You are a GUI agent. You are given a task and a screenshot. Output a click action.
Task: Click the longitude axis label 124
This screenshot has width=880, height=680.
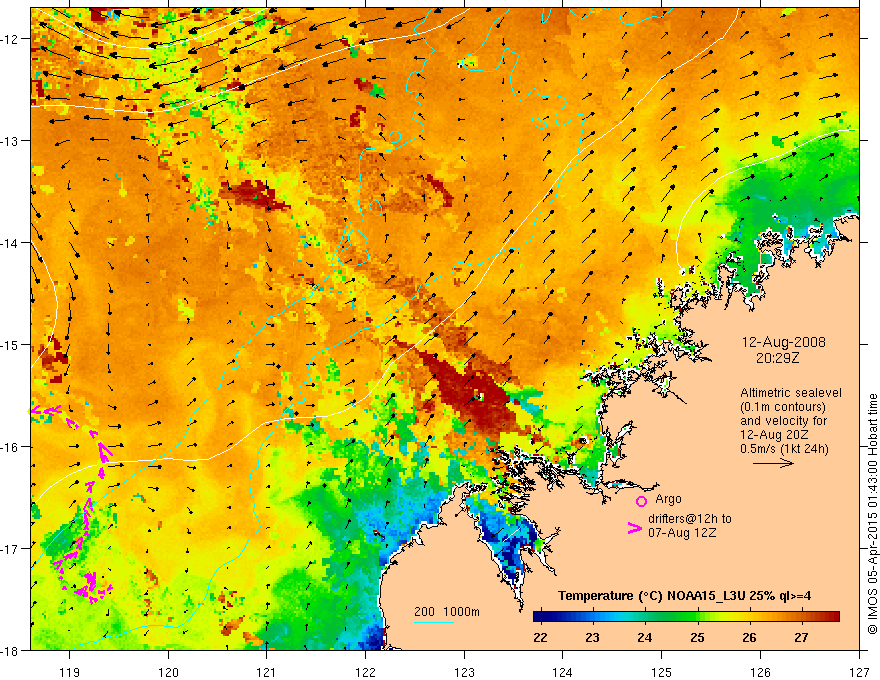click(x=563, y=673)
